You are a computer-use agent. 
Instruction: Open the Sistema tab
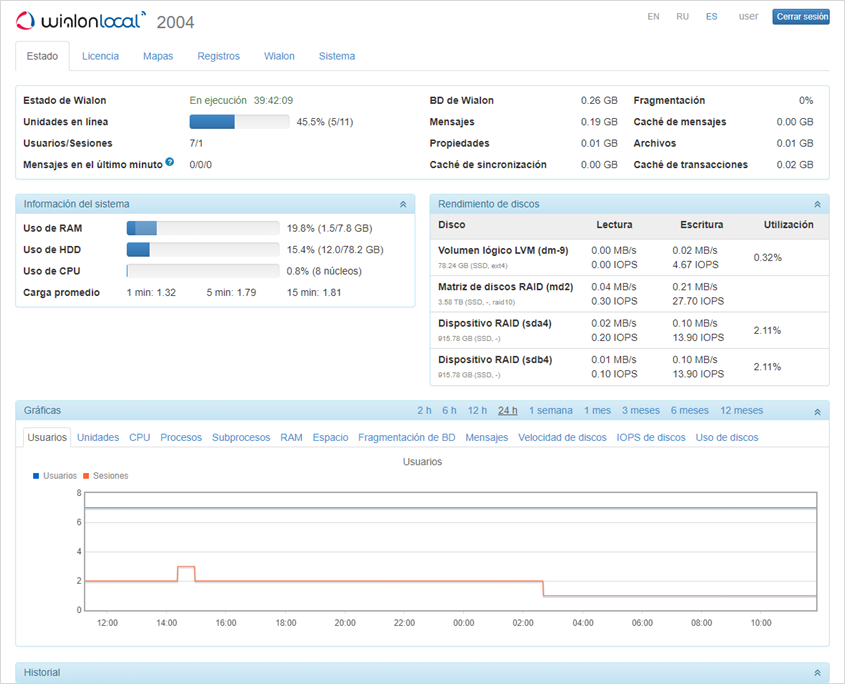pyautogui.click(x=337, y=56)
